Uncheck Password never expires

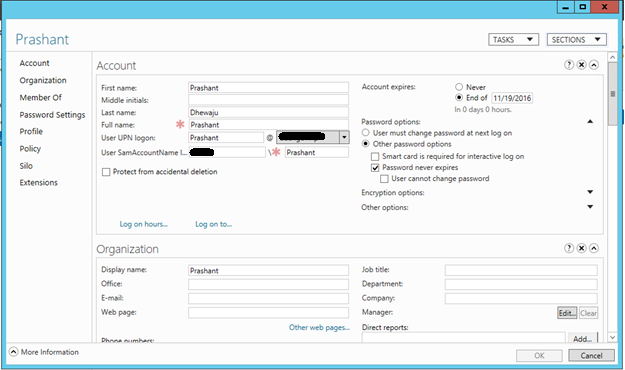[375, 167]
